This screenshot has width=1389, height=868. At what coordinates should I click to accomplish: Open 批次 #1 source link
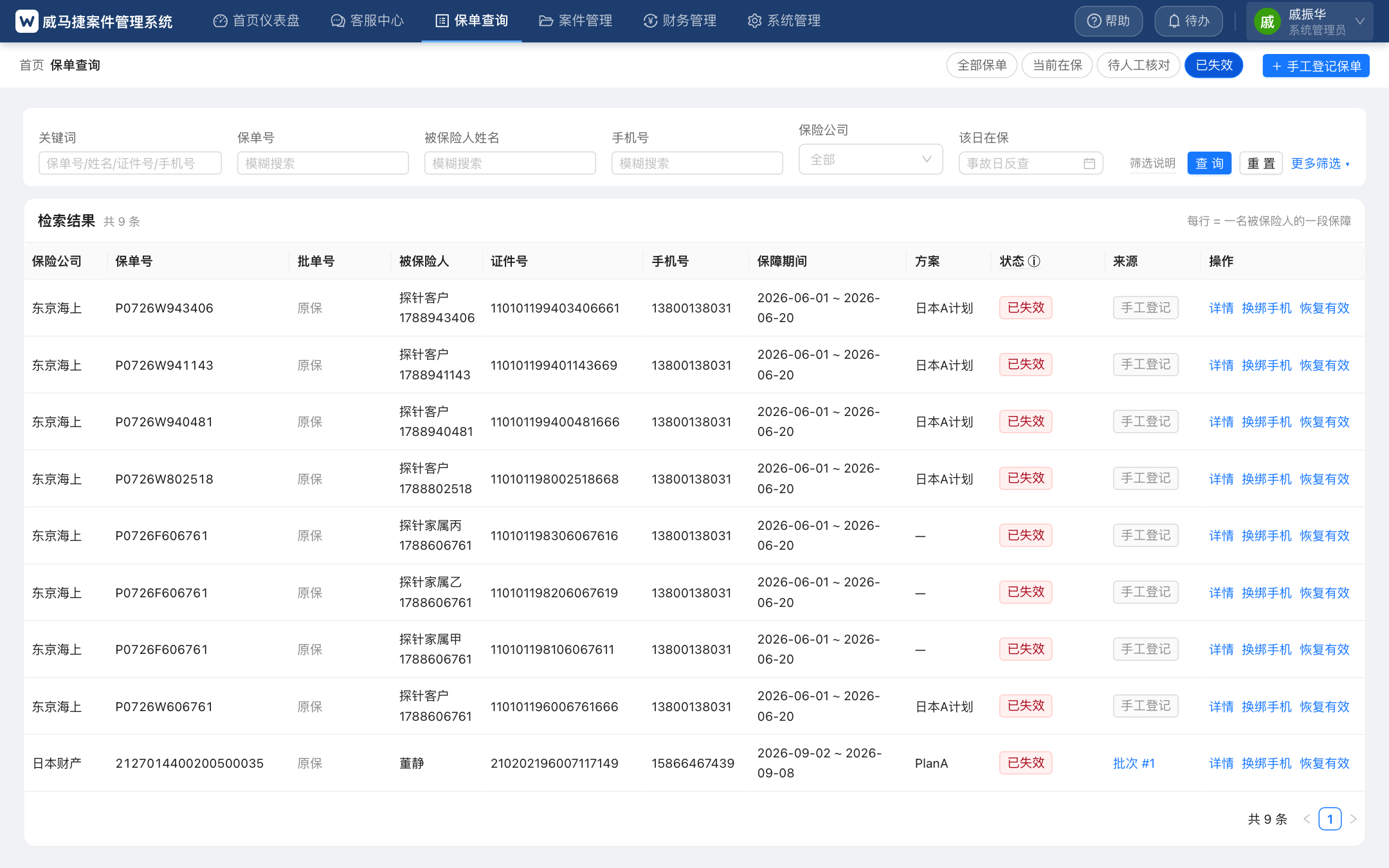(x=1134, y=763)
